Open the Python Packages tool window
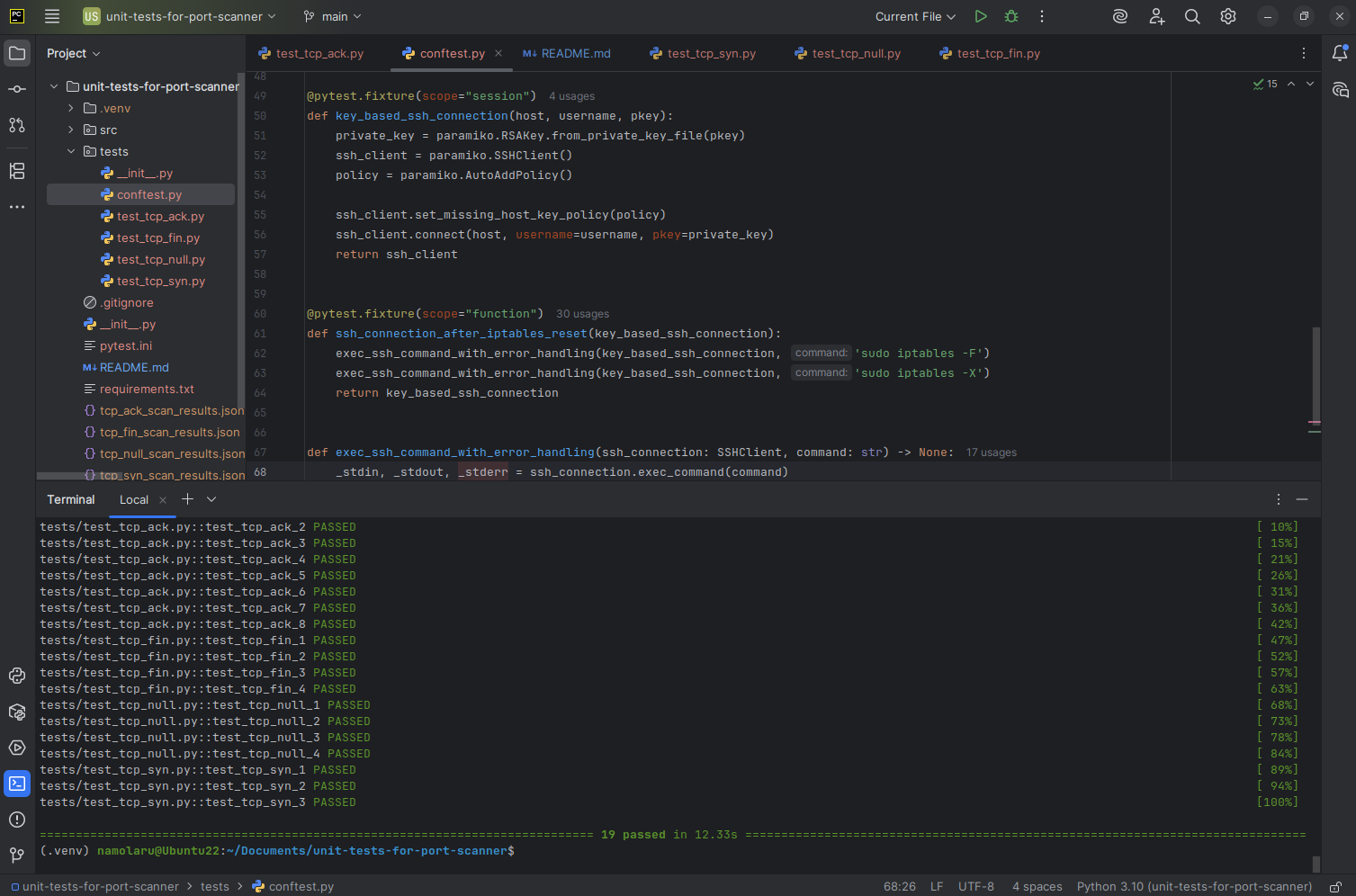This screenshot has height=896, width=1356. pyautogui.click(x=17, y=712)
